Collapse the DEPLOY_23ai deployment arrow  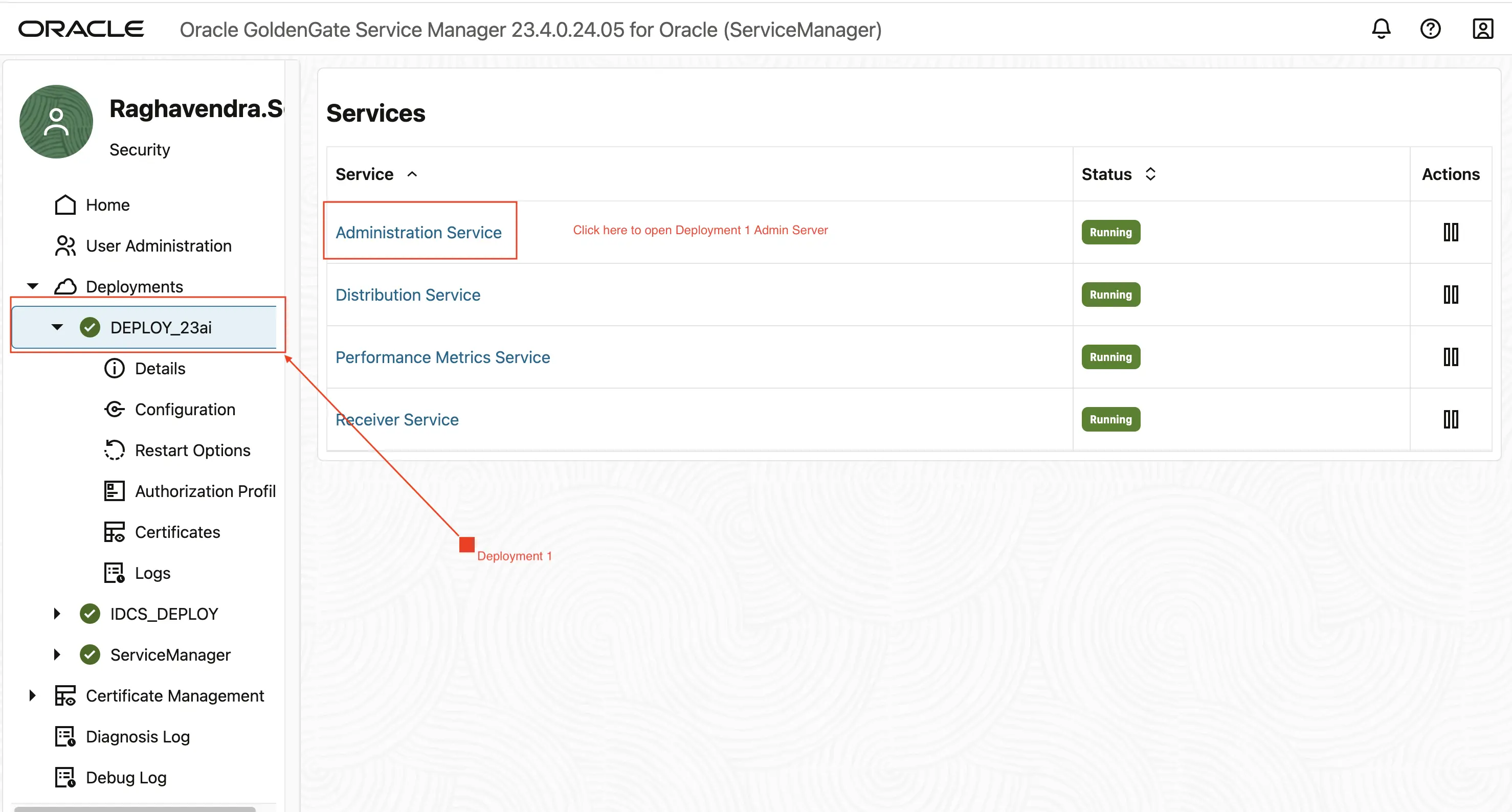click(57, 327)
